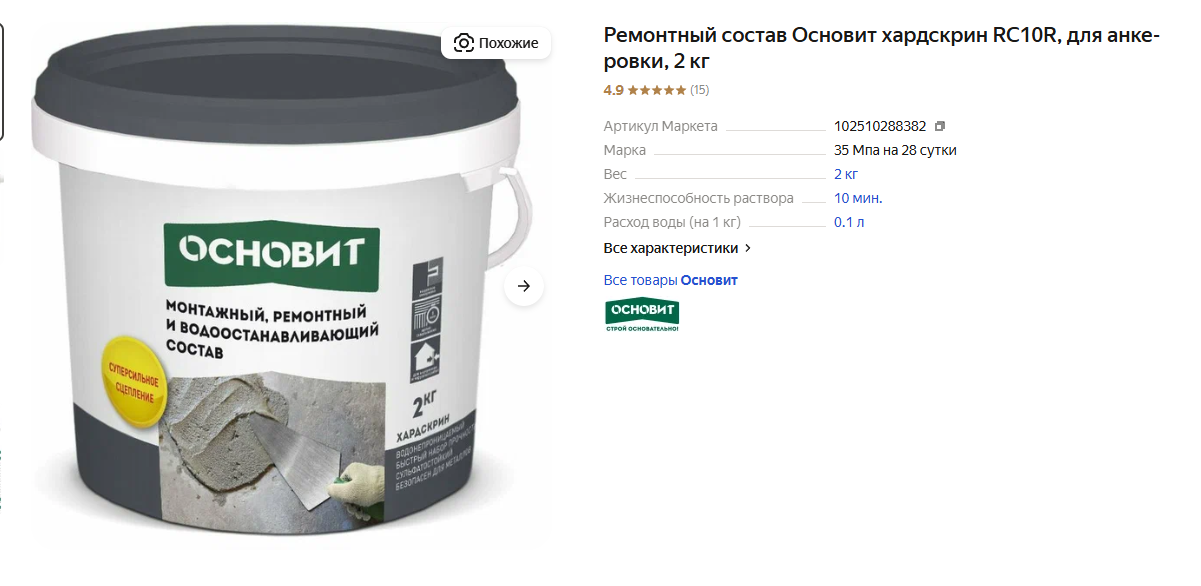The height and width of the screenshot is (586, 1201).
Task: Select the 2 кг weight link
Action: [845, 174]
